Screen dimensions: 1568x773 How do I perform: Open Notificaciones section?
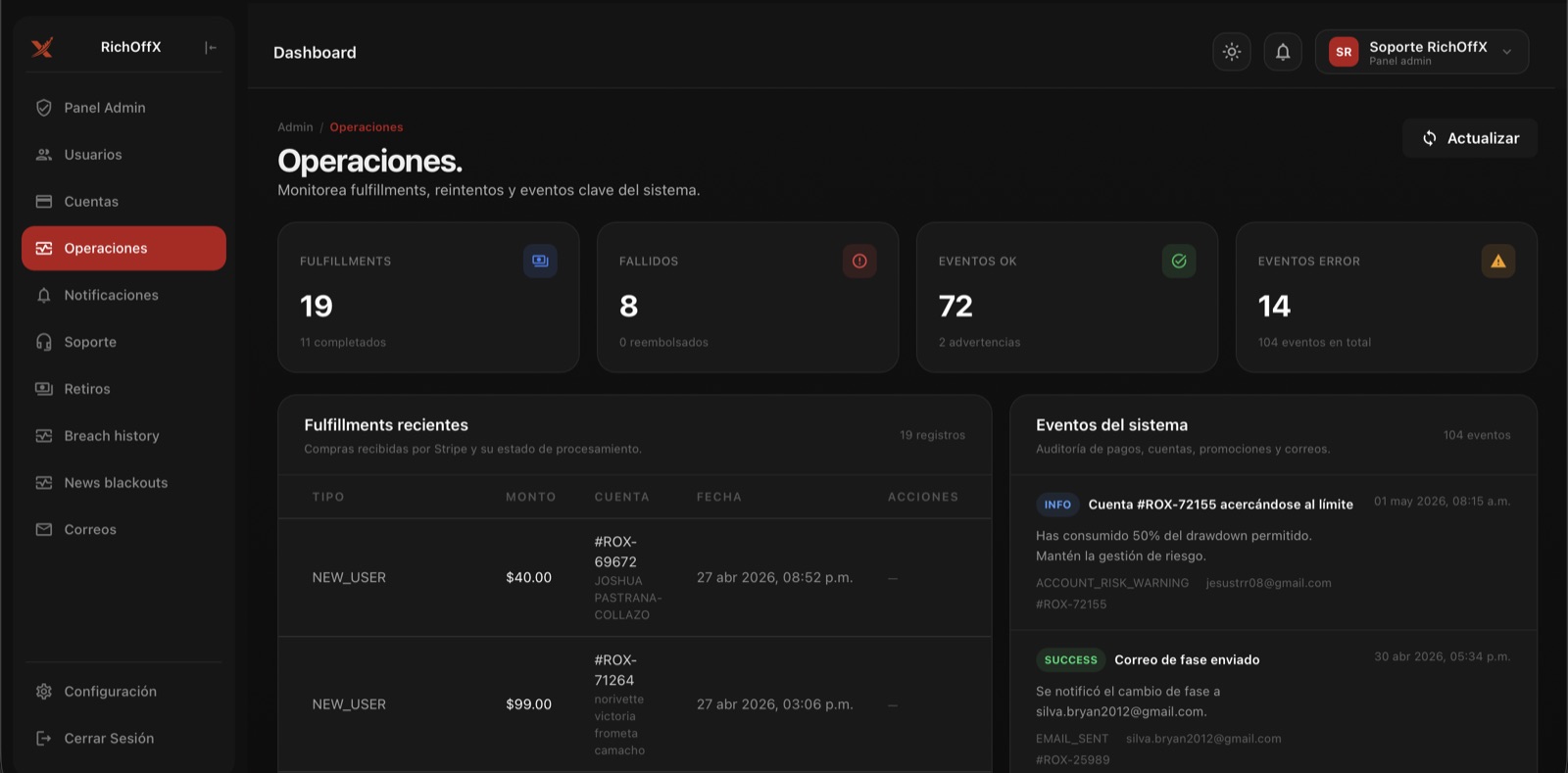(x=123, y=295)
